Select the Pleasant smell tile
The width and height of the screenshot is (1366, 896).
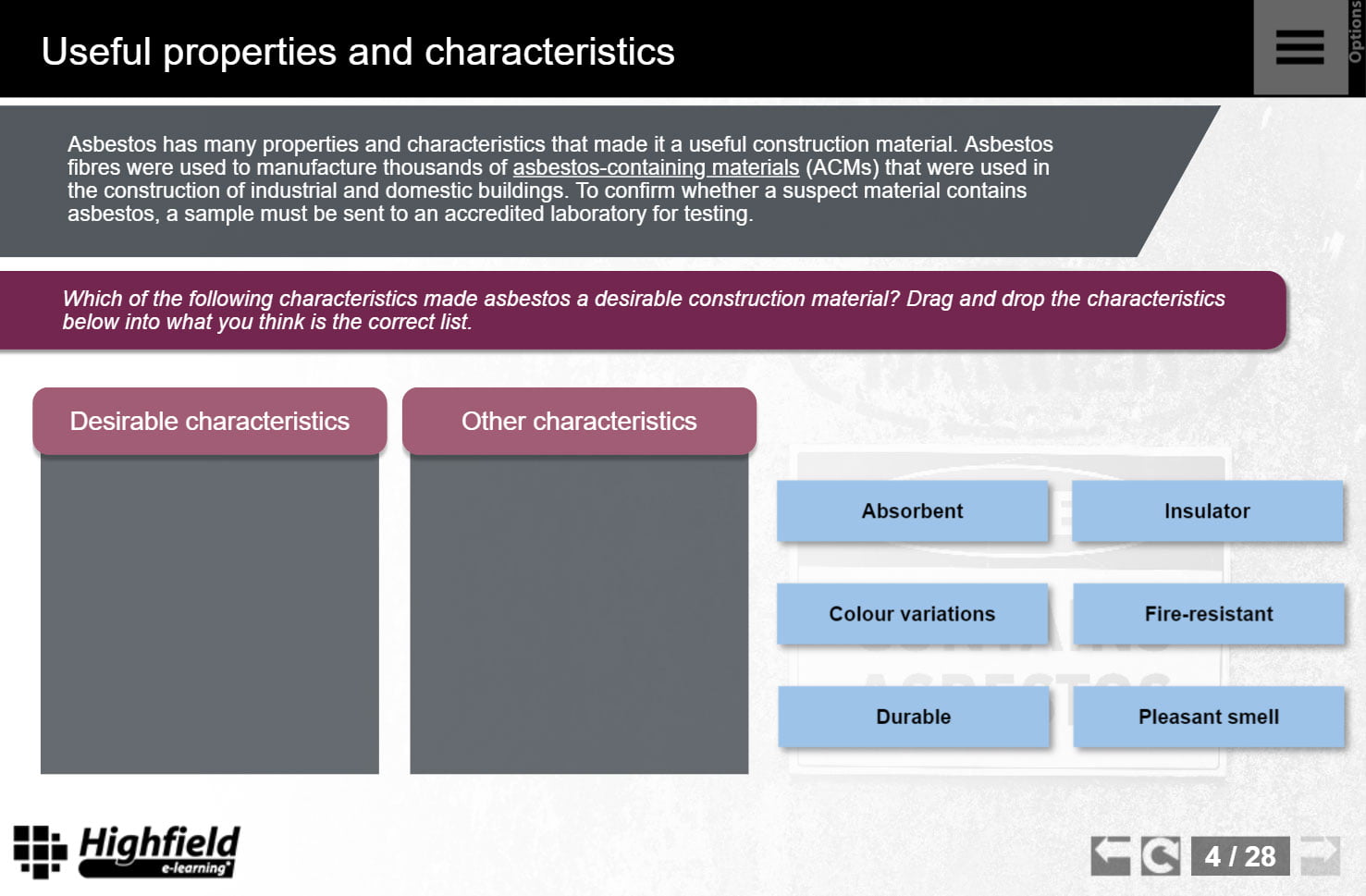click(x=1208, y=717)
